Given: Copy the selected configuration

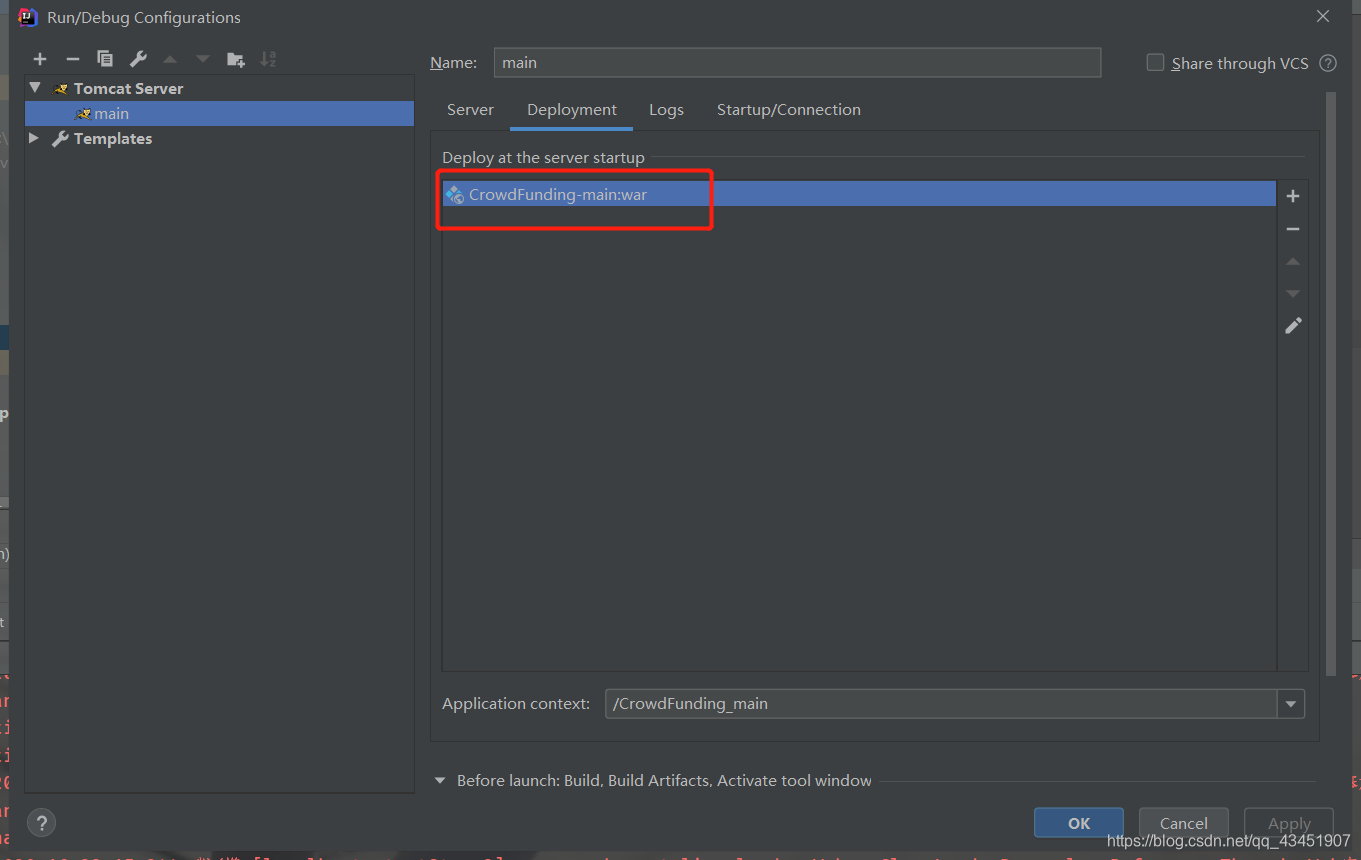Looking at the screenshot, I should (105, 59).
